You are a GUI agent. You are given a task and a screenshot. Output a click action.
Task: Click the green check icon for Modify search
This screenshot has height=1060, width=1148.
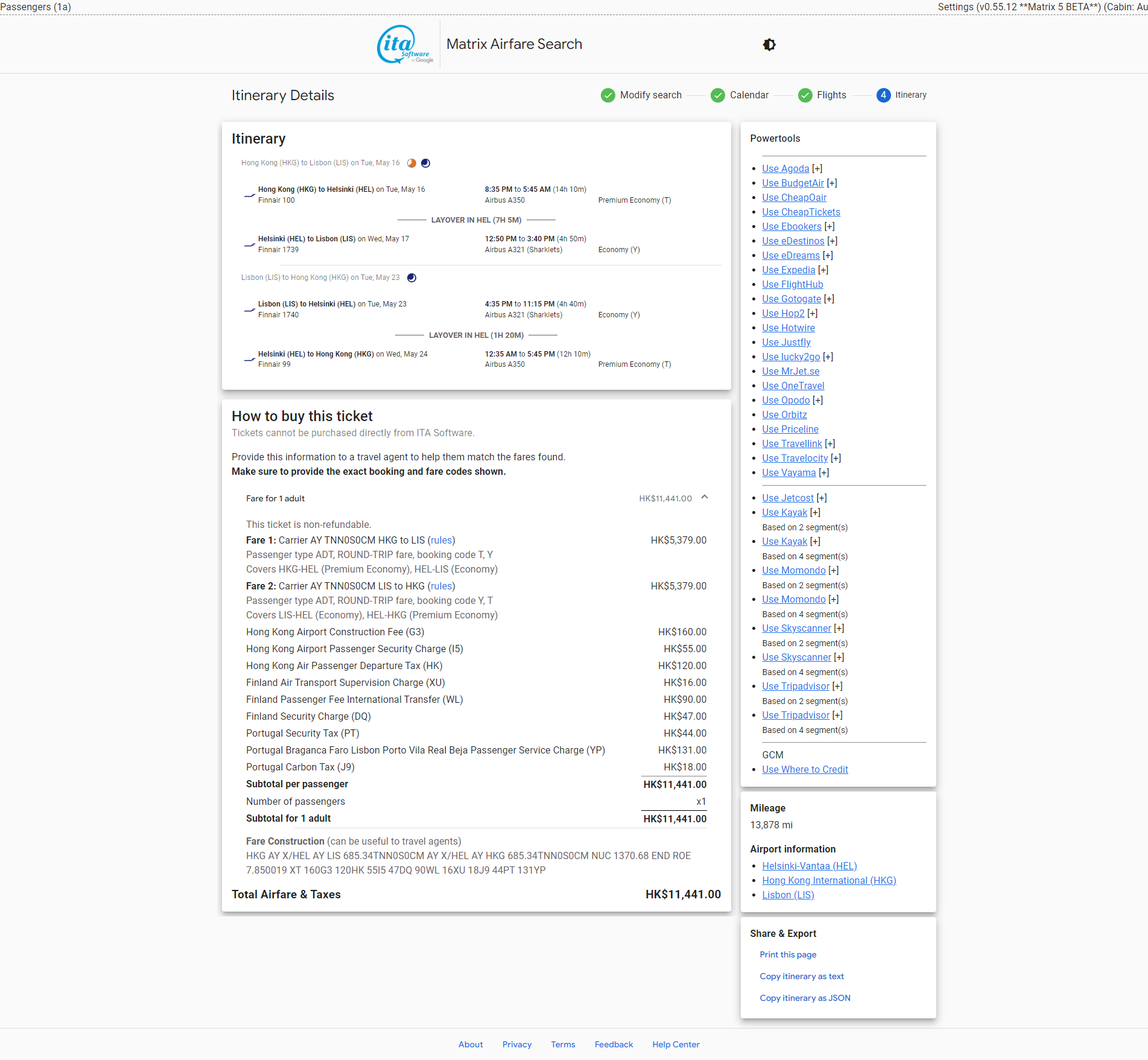[607, 95]
